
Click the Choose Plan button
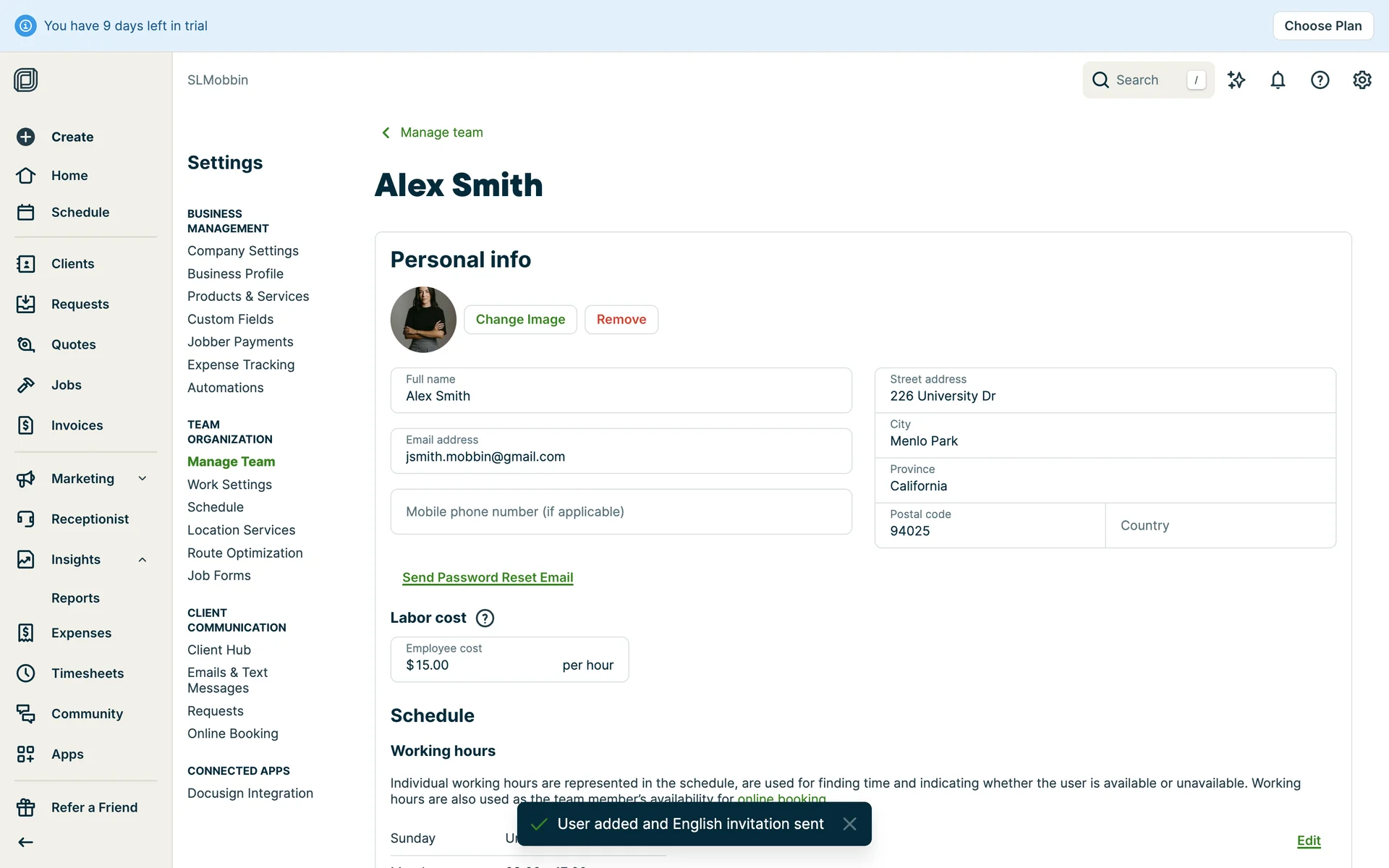point(1322,26)
